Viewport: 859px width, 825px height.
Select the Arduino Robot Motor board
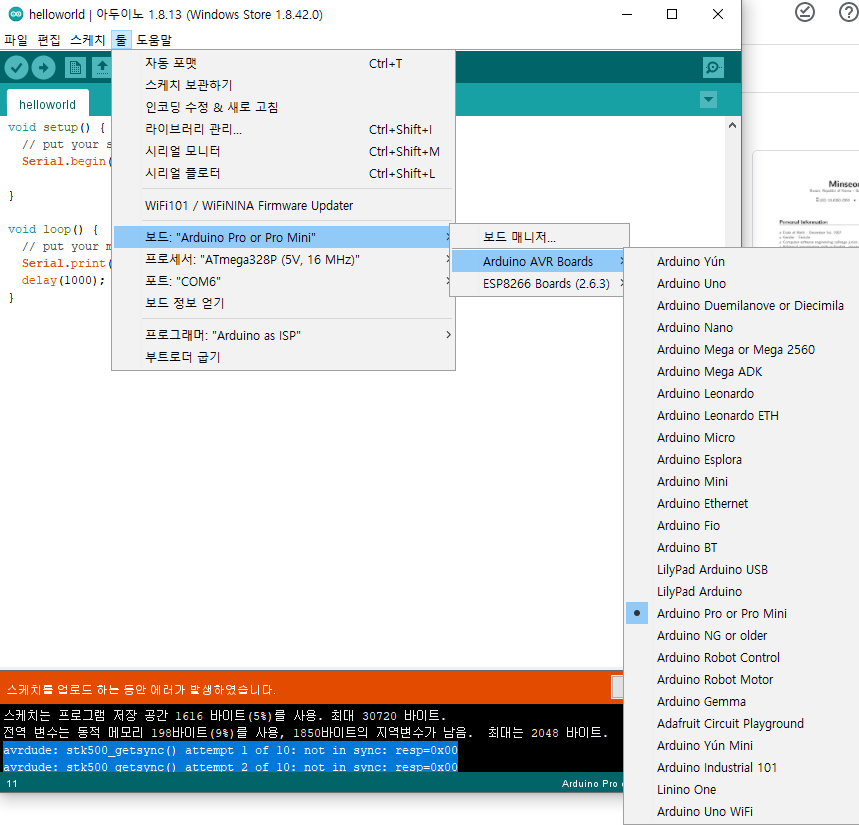pos(742,679)
